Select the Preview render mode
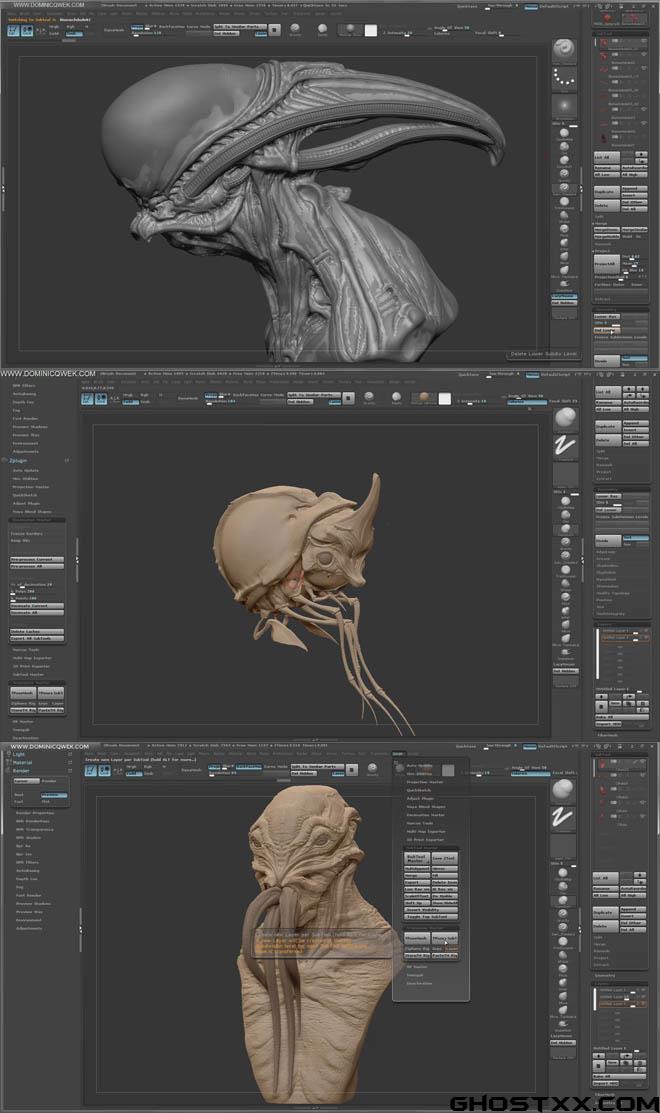The width and height of the screenshot is (660, 1113). pyautogui.click(x=54, y=795)
